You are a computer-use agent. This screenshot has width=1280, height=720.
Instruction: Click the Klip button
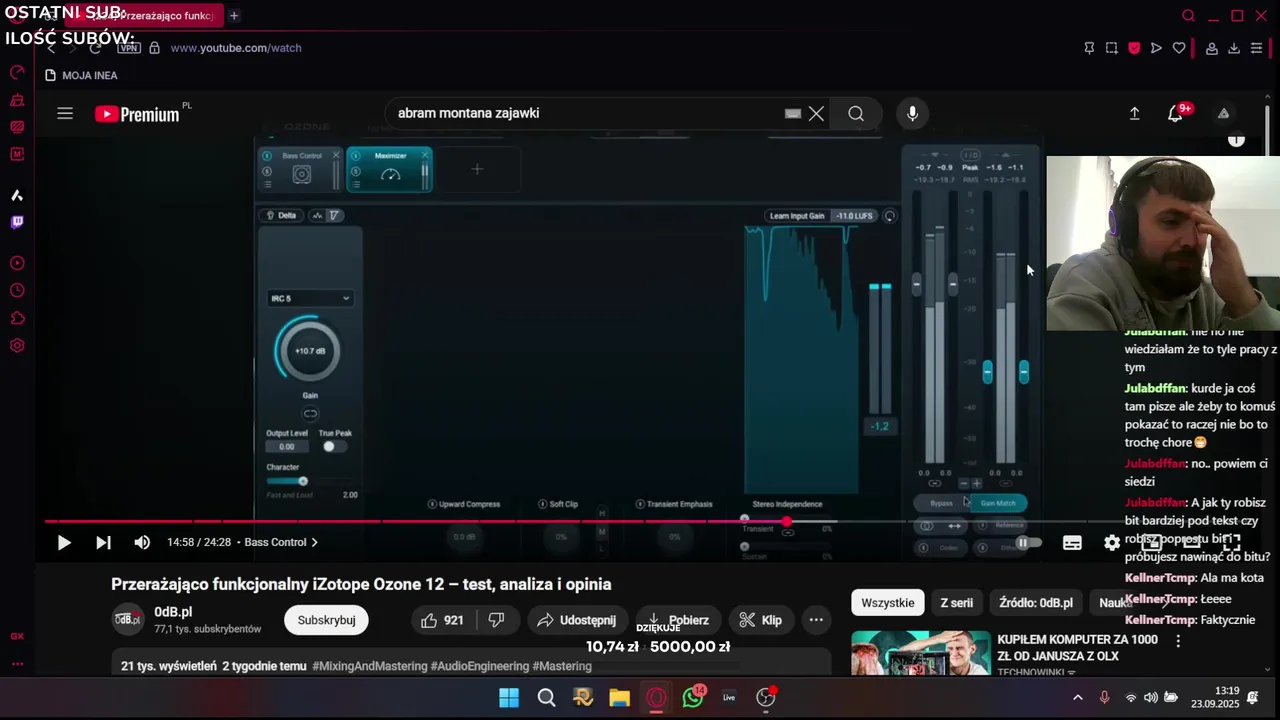[x=761, y=620]
